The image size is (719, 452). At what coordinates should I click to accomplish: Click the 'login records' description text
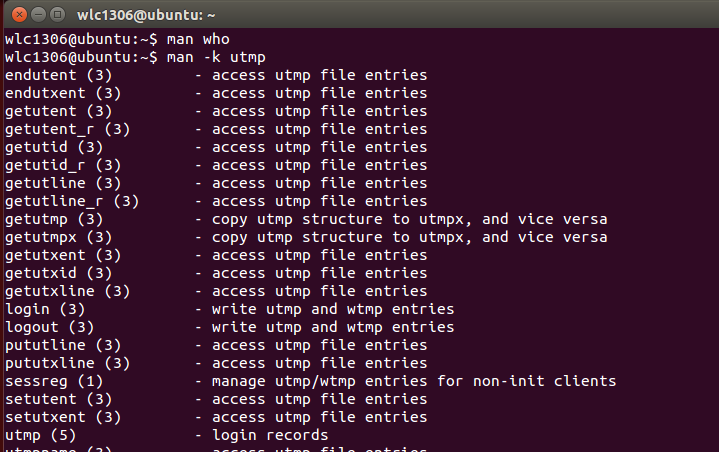(270, 435)
